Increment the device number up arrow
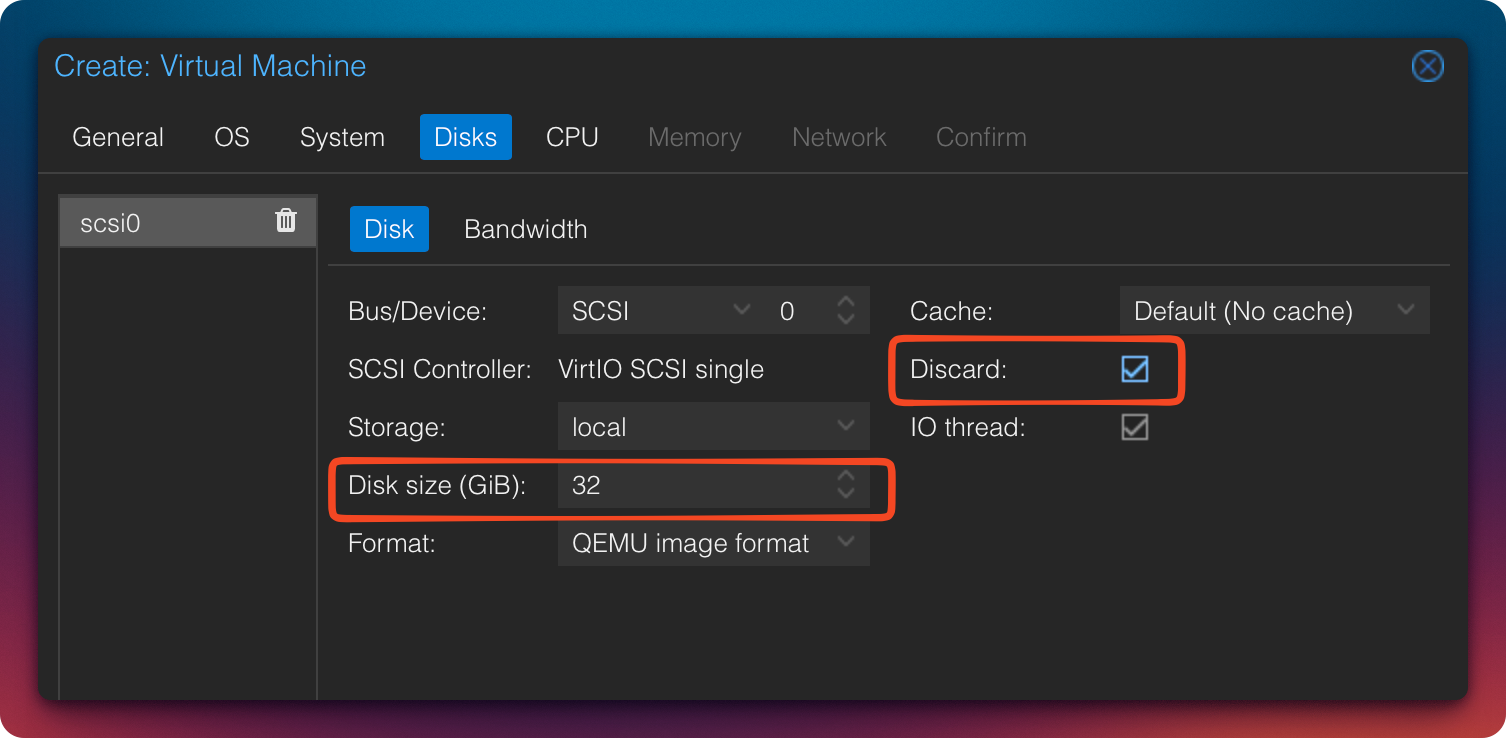This screenshot has height=738, width=1506. 846,301
